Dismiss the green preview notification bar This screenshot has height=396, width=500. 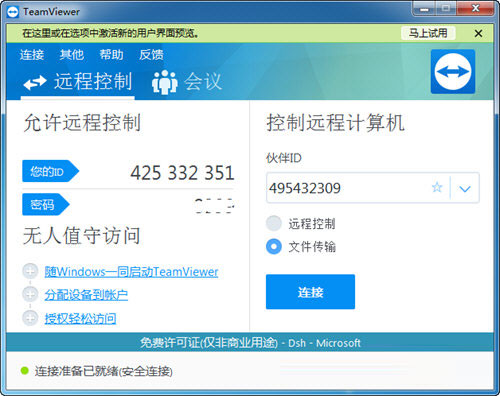pos(478,33)
